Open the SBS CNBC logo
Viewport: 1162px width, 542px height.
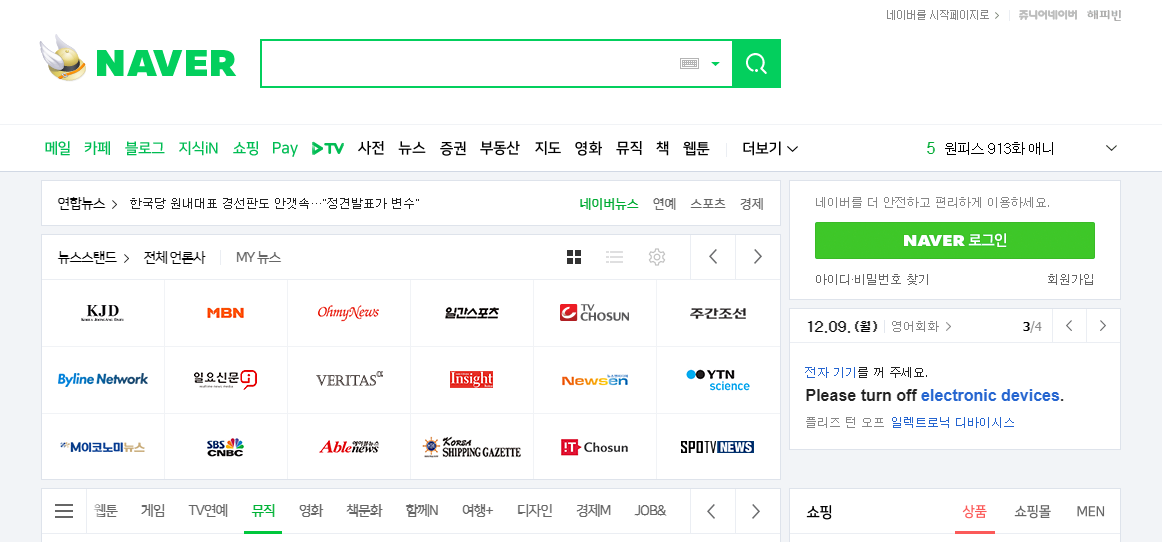(225, 447)
